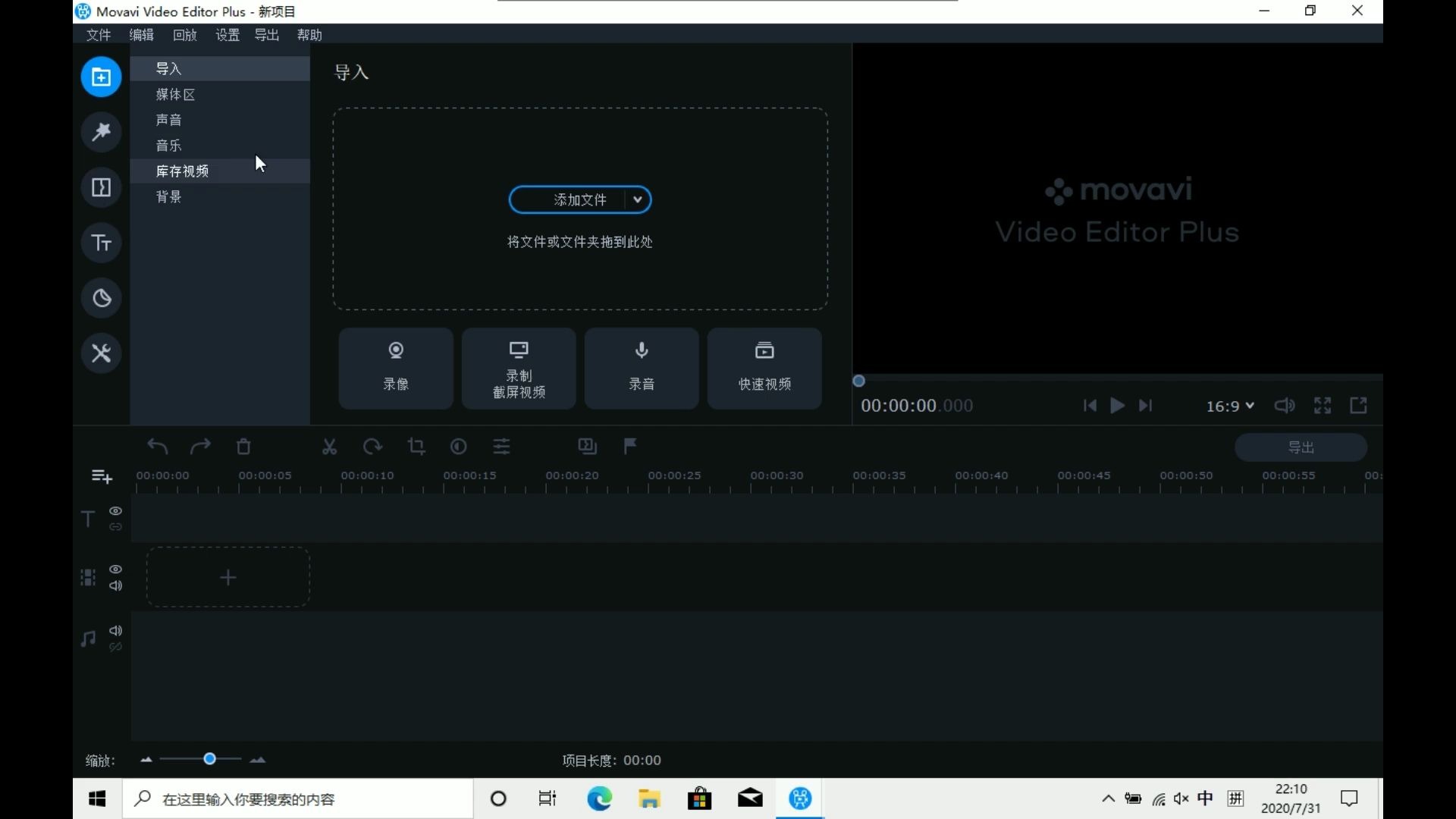Screen dimensions: 1456x819
Task: Mute the audio track speaker
Action: (x=115, y=631)
